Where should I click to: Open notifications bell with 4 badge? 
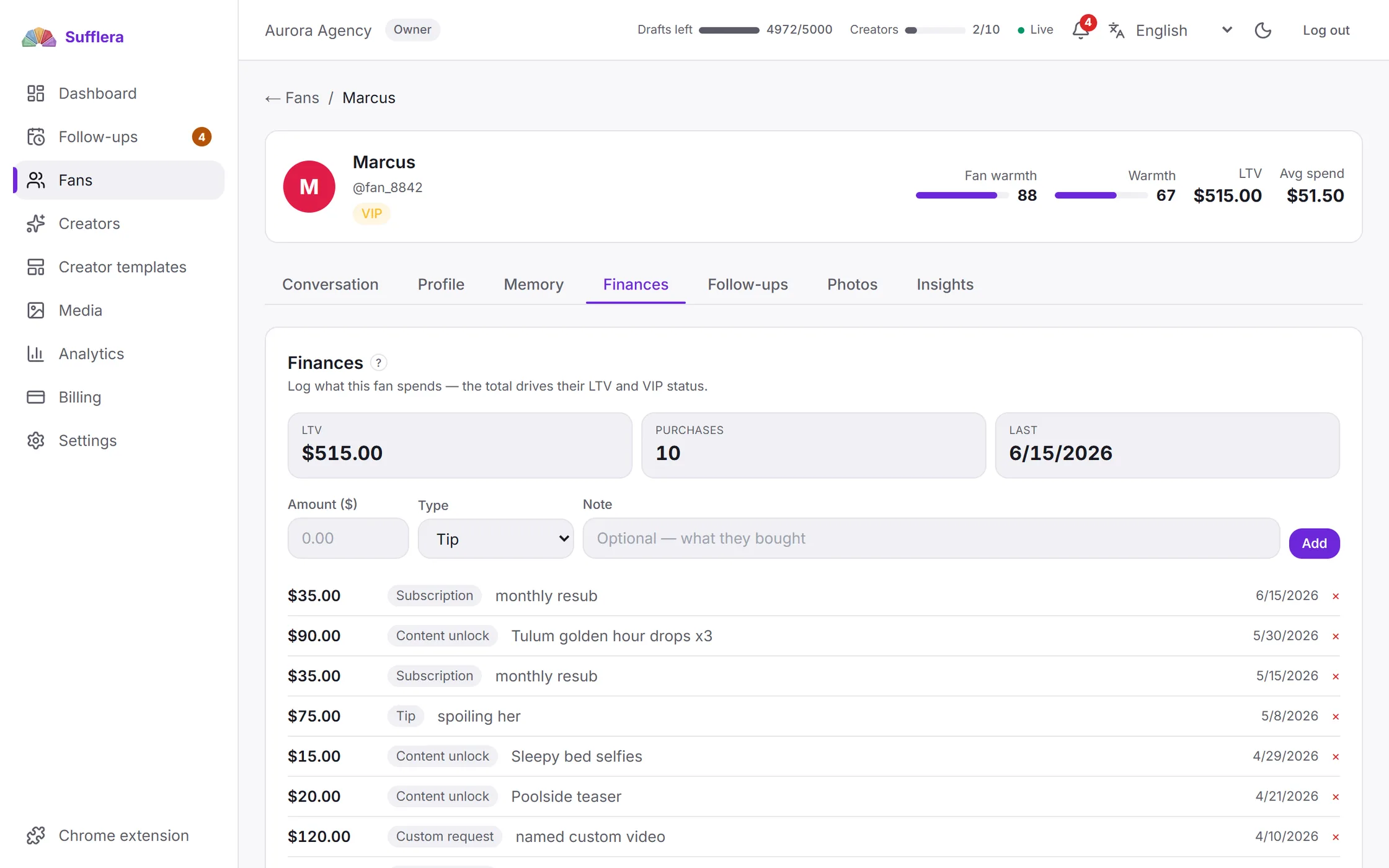tap(1081, 29)
